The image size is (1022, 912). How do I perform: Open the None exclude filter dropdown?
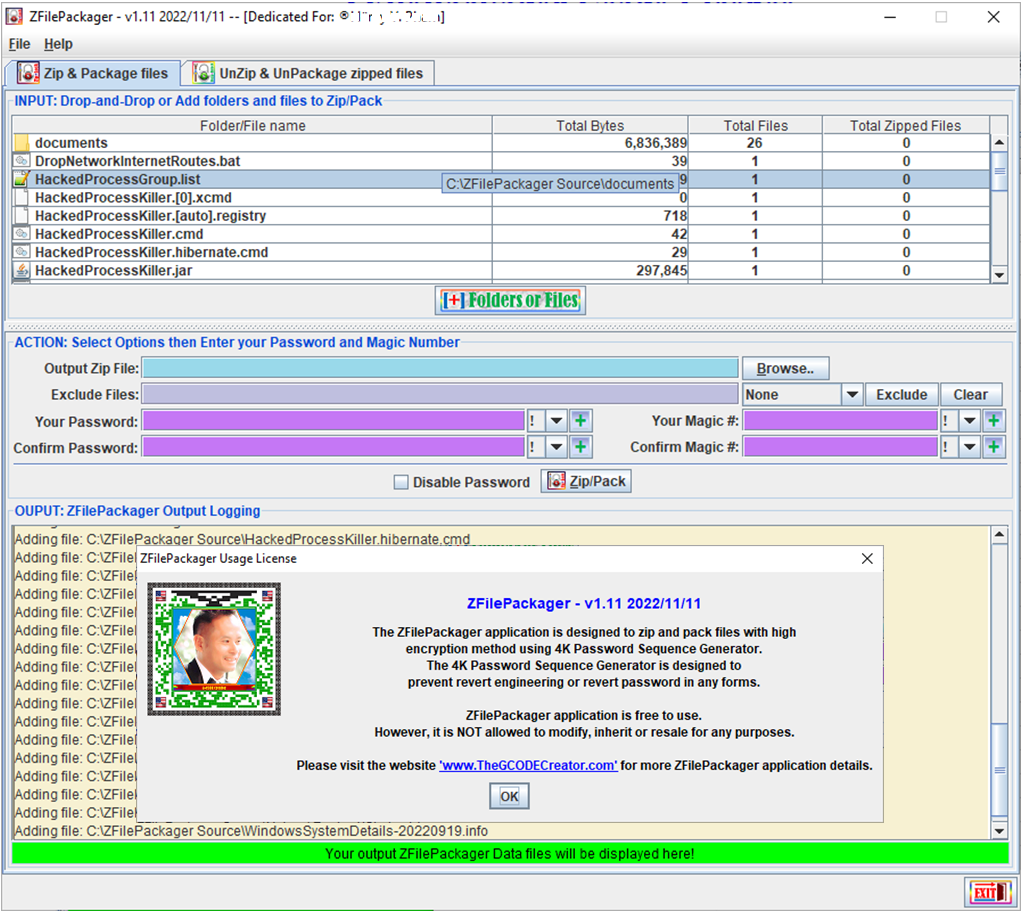pos(851,395)
